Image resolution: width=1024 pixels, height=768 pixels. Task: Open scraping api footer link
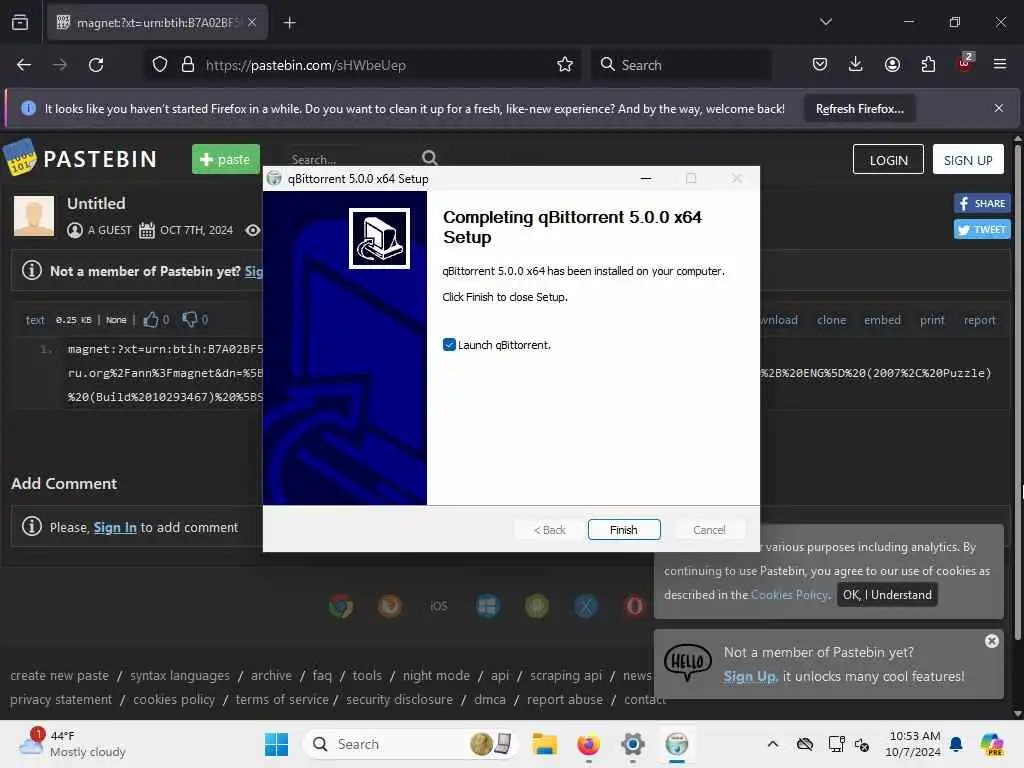[x=566, y=676]
